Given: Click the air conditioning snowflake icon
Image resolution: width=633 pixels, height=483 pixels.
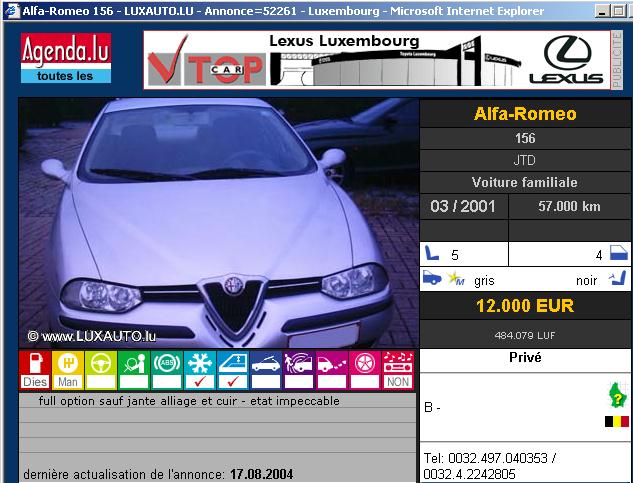Looking at the screenshot, I should click(x=200, y=362).
